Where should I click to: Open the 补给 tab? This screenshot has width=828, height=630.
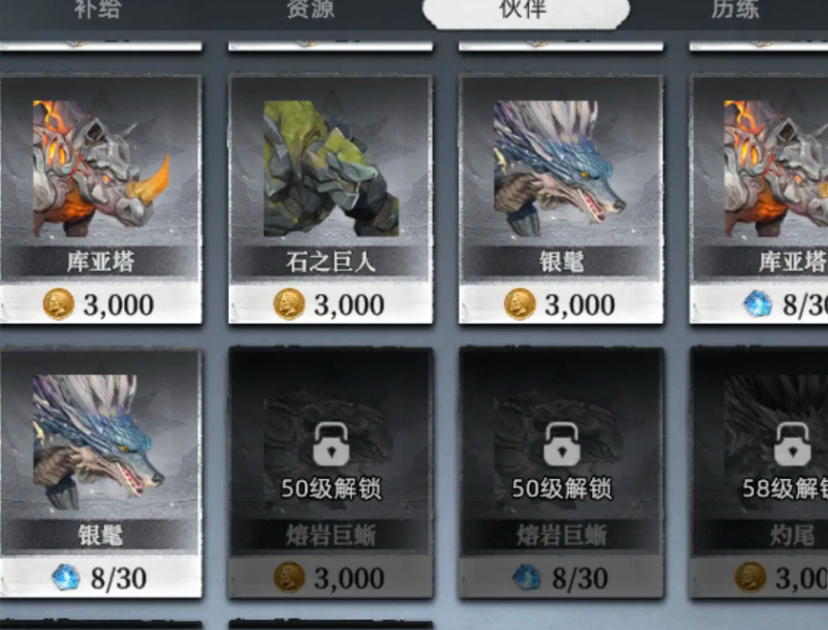tap(98, 9)
